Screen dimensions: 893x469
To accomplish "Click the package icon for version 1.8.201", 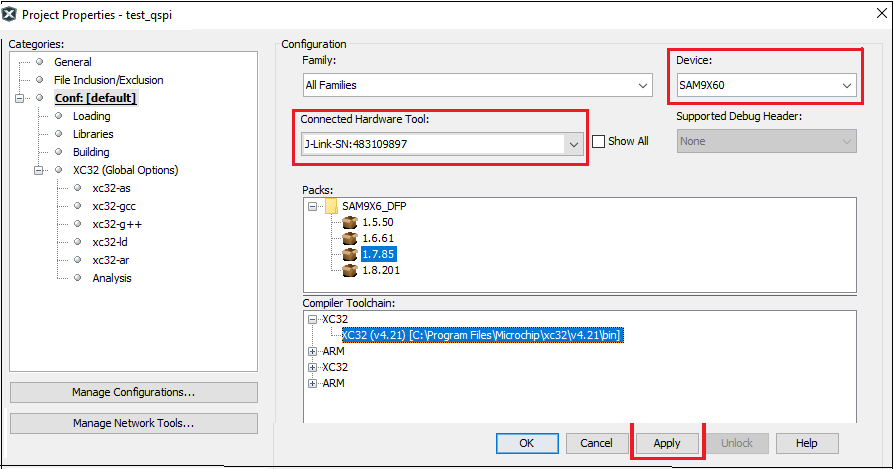I will (x=350, y=270).
